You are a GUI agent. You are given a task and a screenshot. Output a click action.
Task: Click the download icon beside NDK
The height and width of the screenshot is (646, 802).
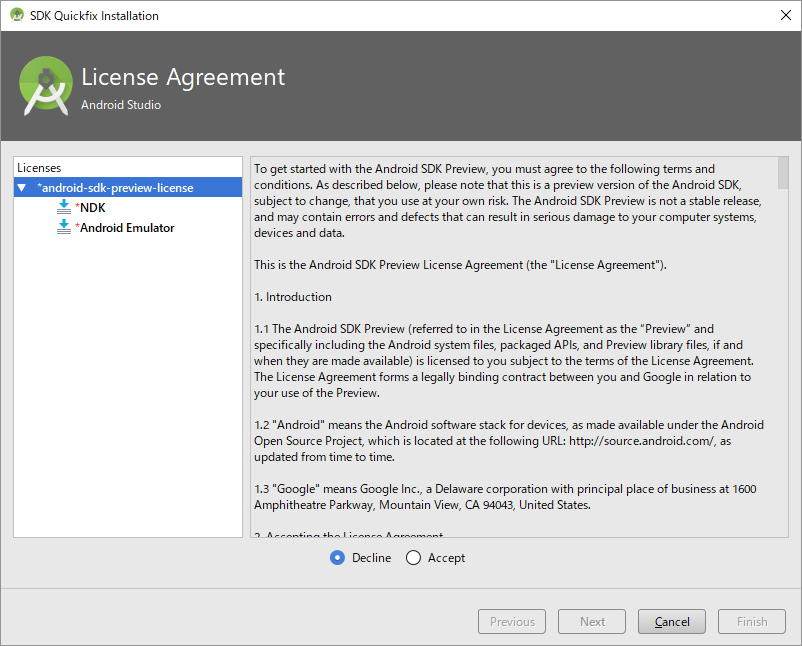coord(64,207)
